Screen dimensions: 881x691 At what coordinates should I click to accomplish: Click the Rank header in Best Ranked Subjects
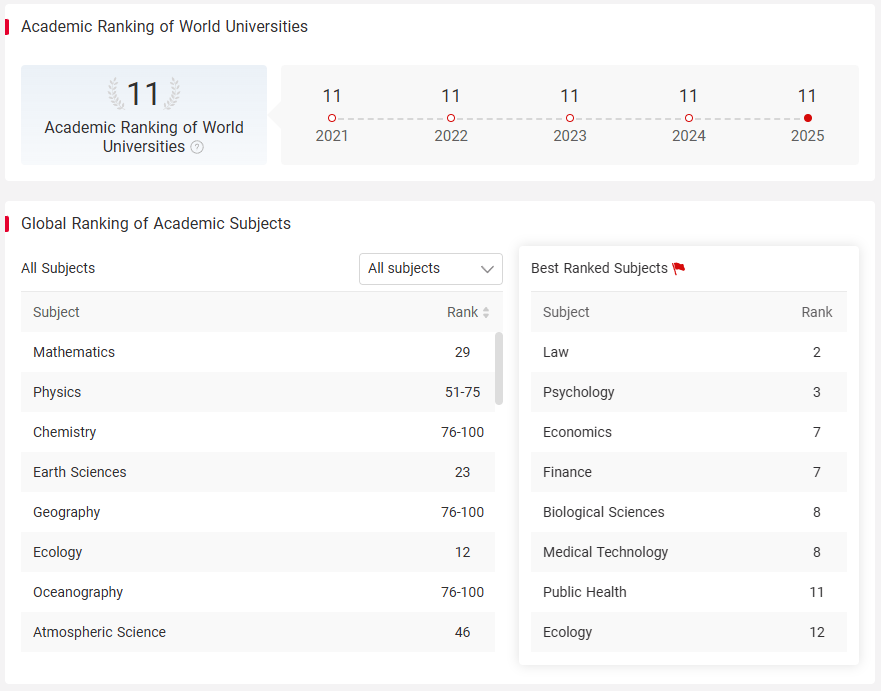tap(817, 312)
